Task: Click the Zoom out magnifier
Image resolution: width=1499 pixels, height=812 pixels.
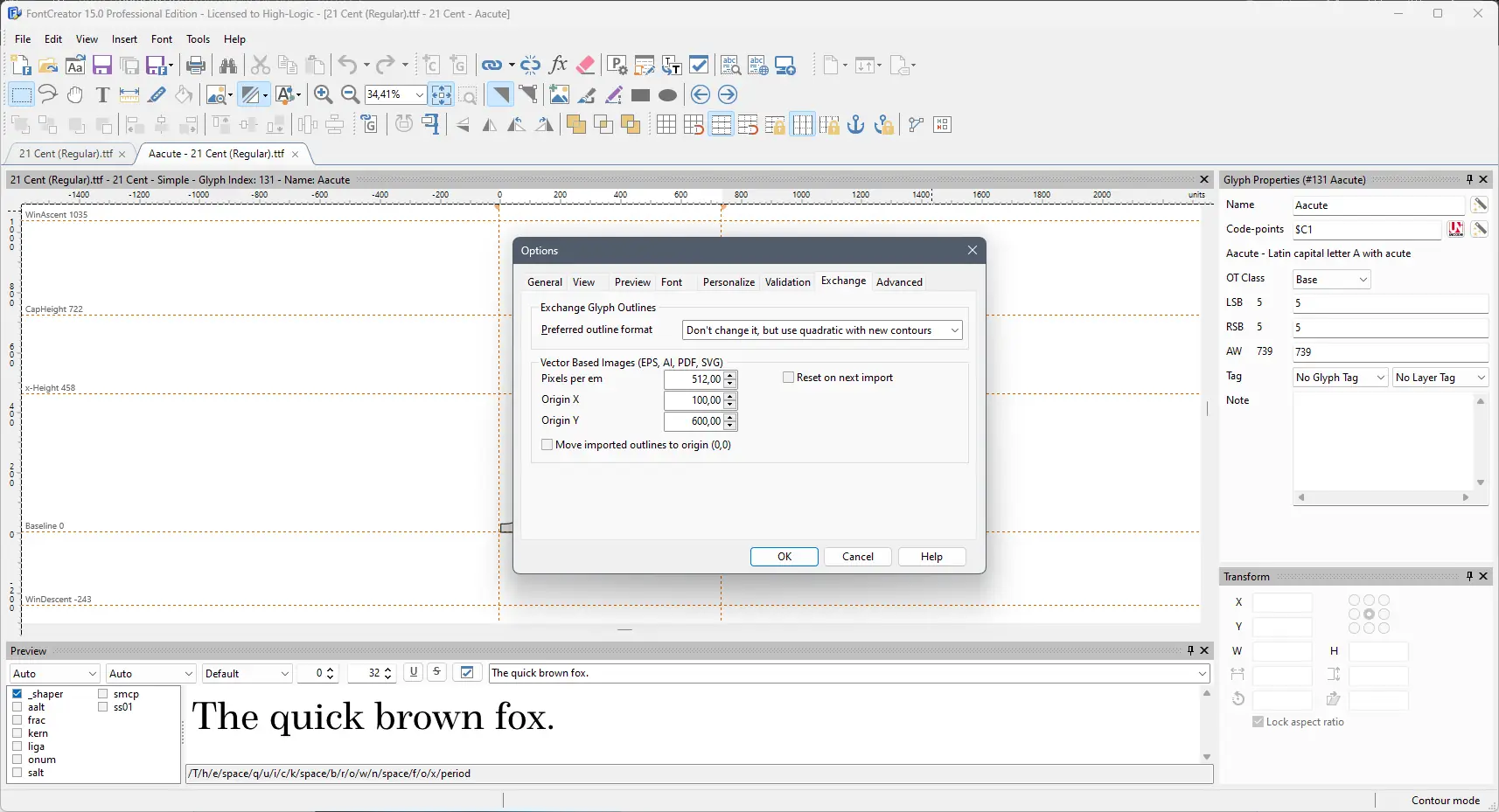Action: click(350, 95)
